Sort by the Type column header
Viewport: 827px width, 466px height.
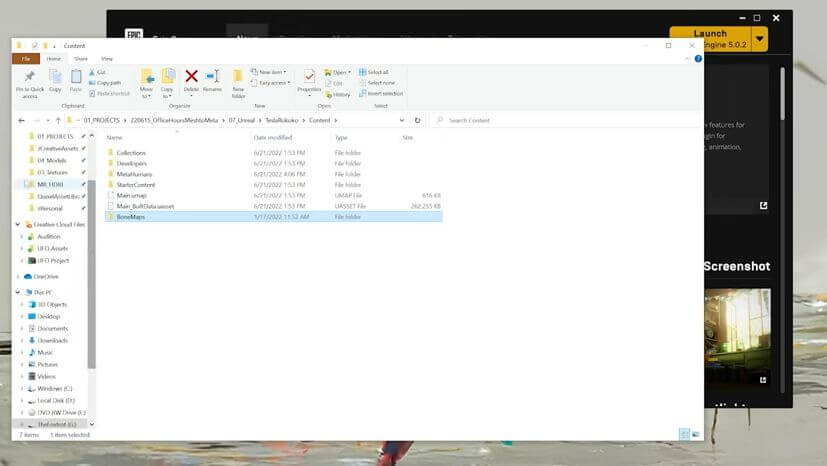(341, 138)
